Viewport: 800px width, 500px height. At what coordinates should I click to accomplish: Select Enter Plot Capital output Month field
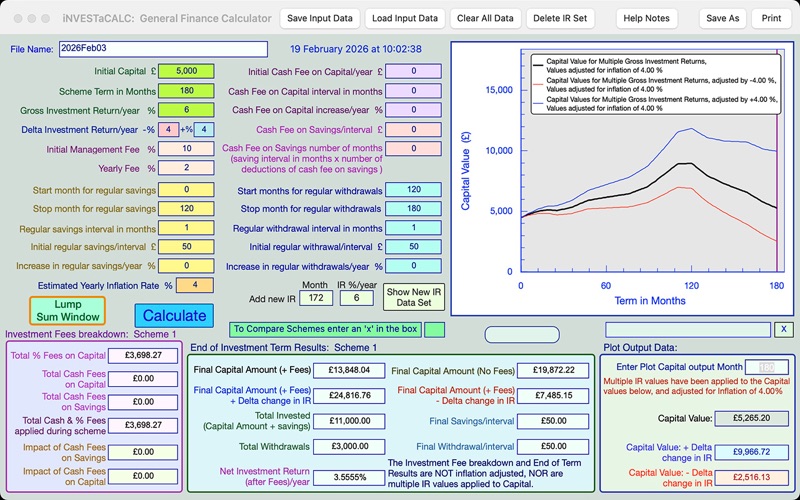pyautogui.click(x=766, y=367)
